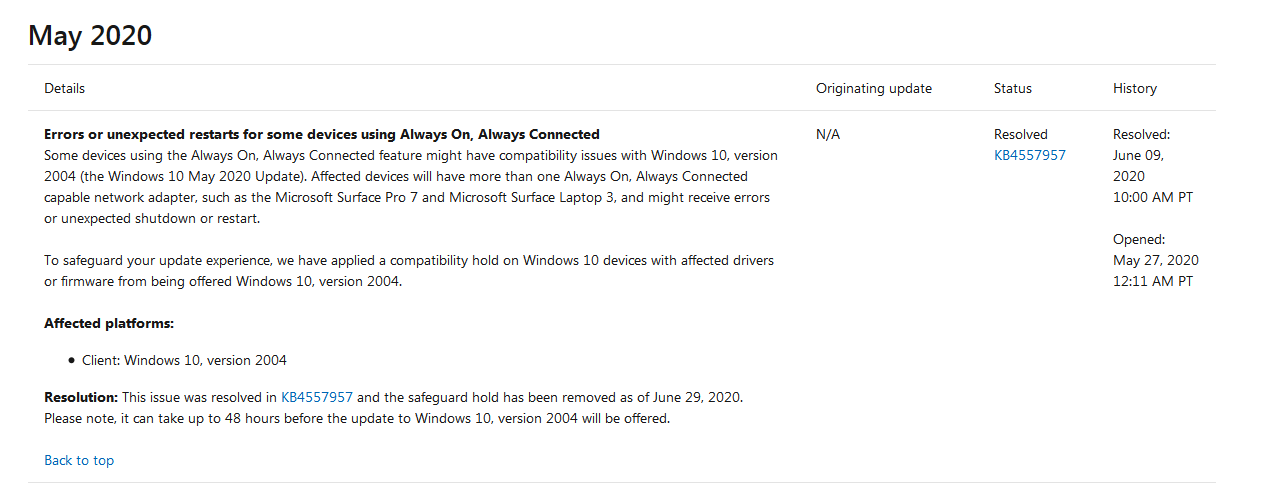The width and height of the screenshot is (1267, 485).
Task: Click the bold Always On, Always Connected issue title
Action: click(x=321, y=134)
